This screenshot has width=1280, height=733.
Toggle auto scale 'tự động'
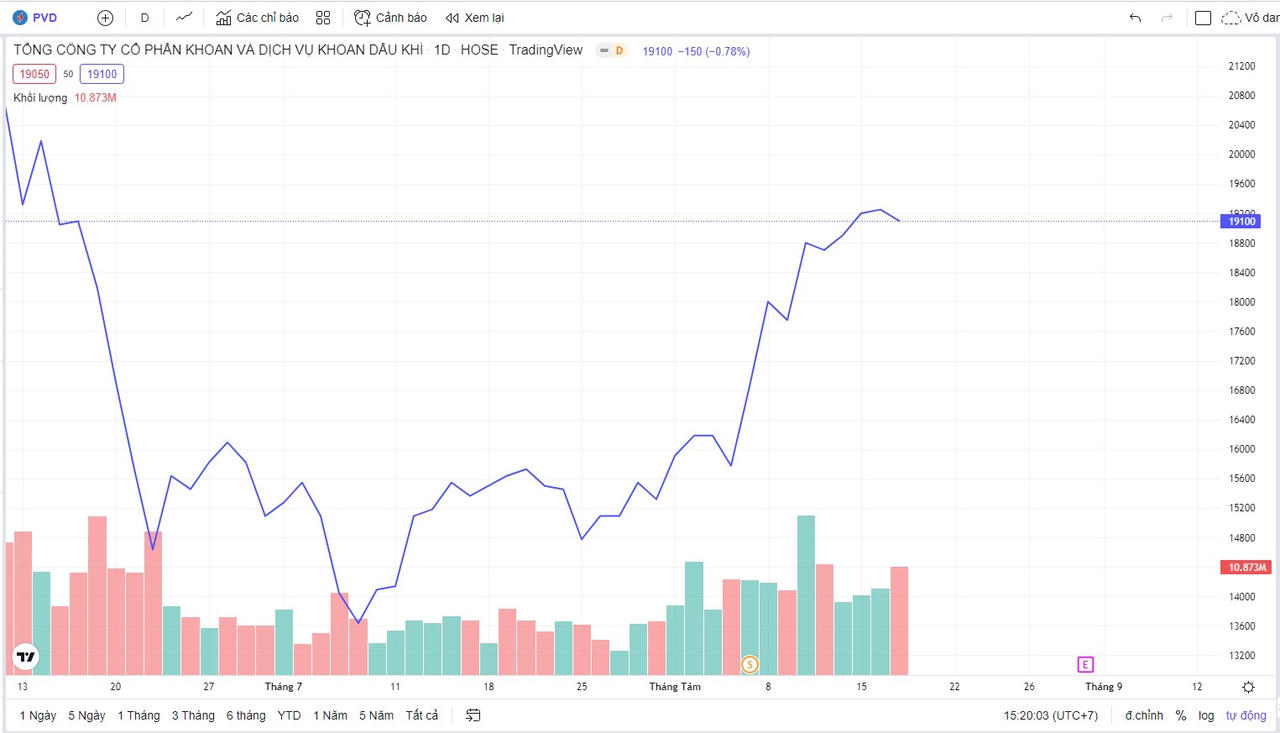point(1246,715)
